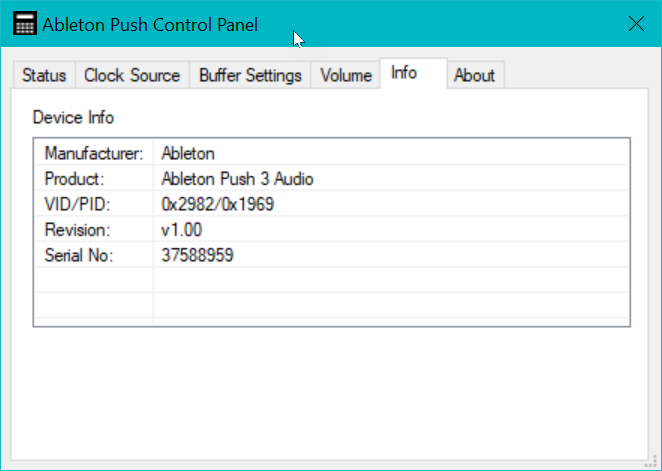Screen dimensions: 662x471
Task: Click the Ableton manufacturer value
Action: point(188,153)
